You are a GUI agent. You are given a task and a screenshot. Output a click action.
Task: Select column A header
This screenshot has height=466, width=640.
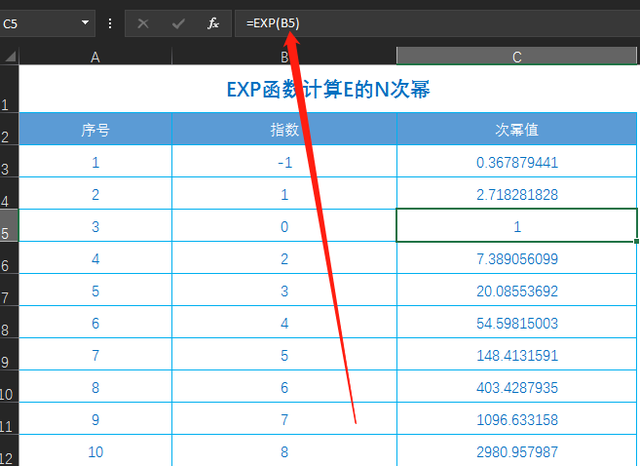click(96, 57)
